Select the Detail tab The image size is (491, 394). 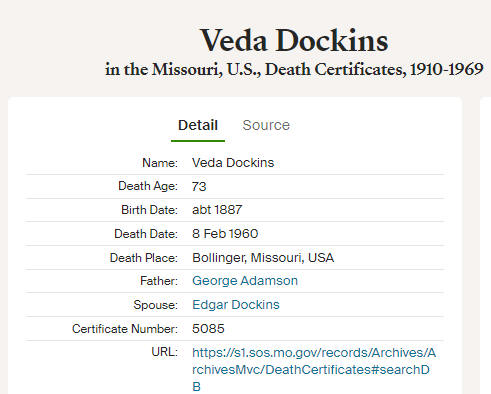click(198, 125)
